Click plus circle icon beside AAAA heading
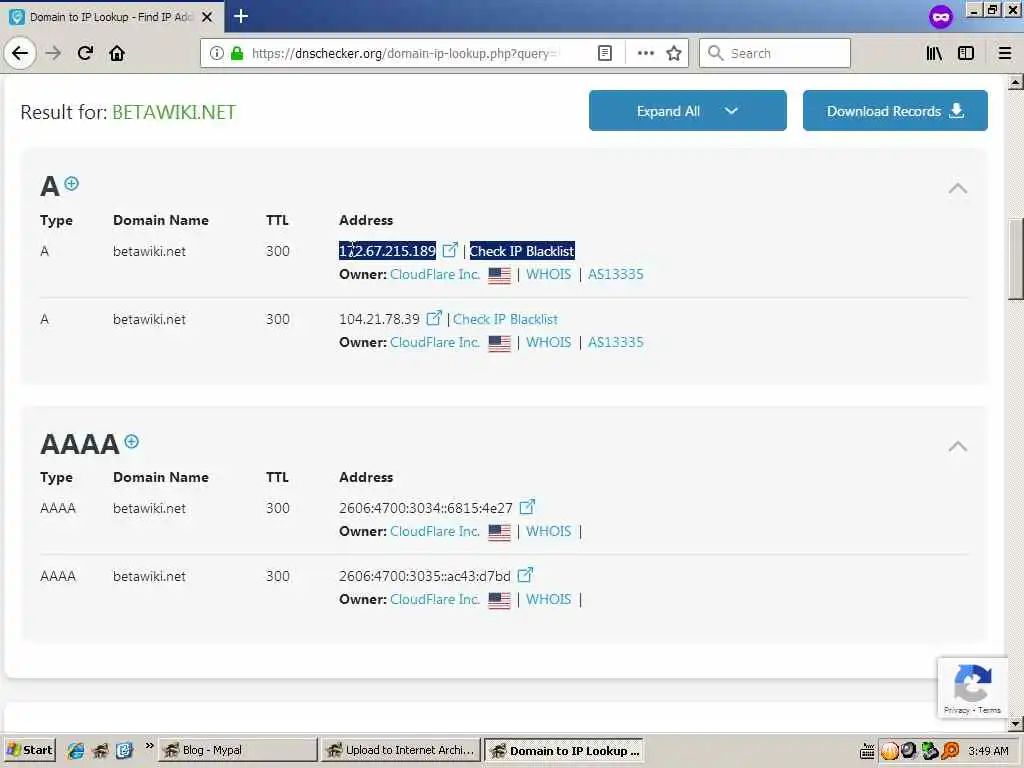 click(131, 441)
